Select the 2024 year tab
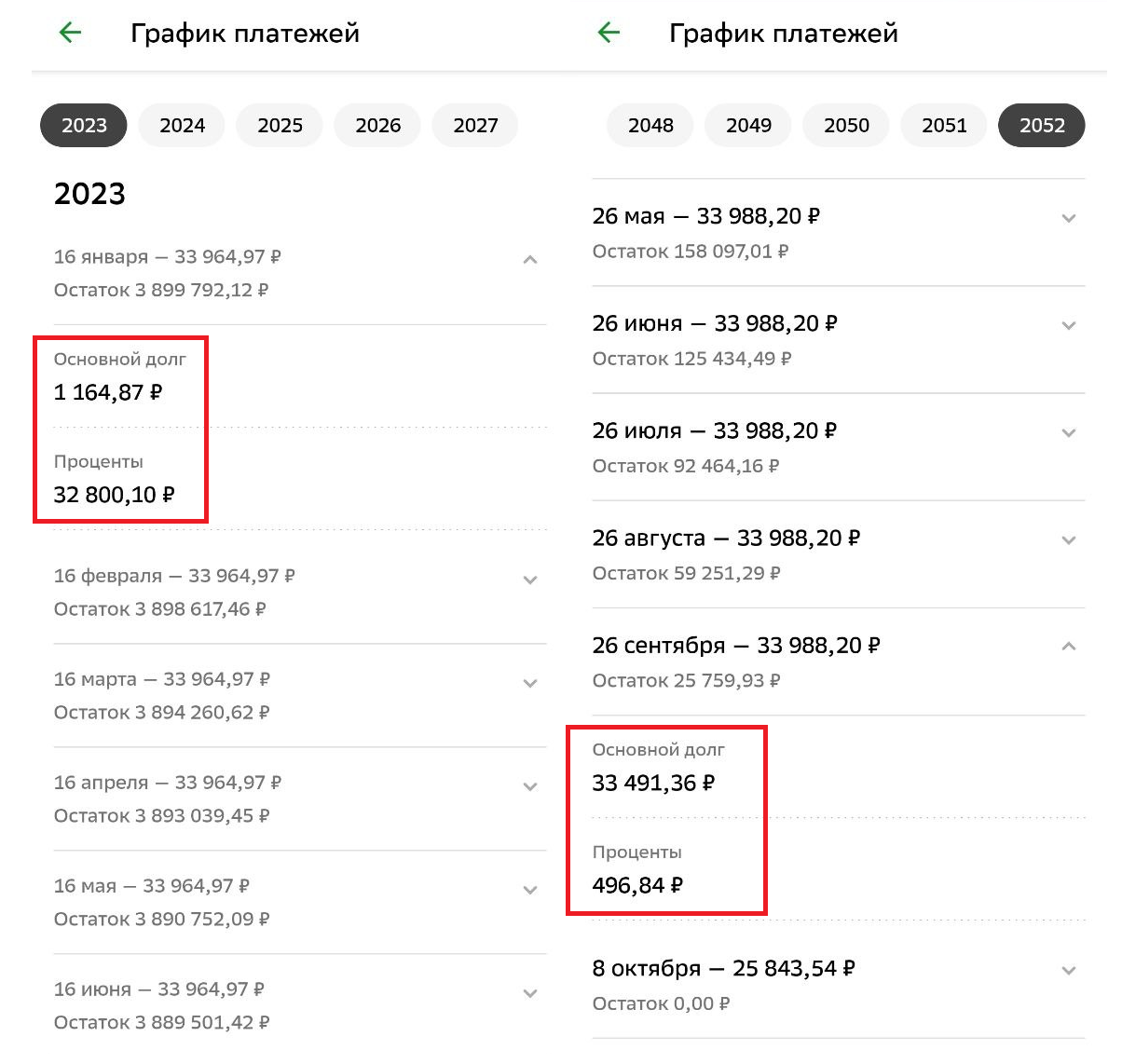1122x1064 pixels. pos(182,126)
